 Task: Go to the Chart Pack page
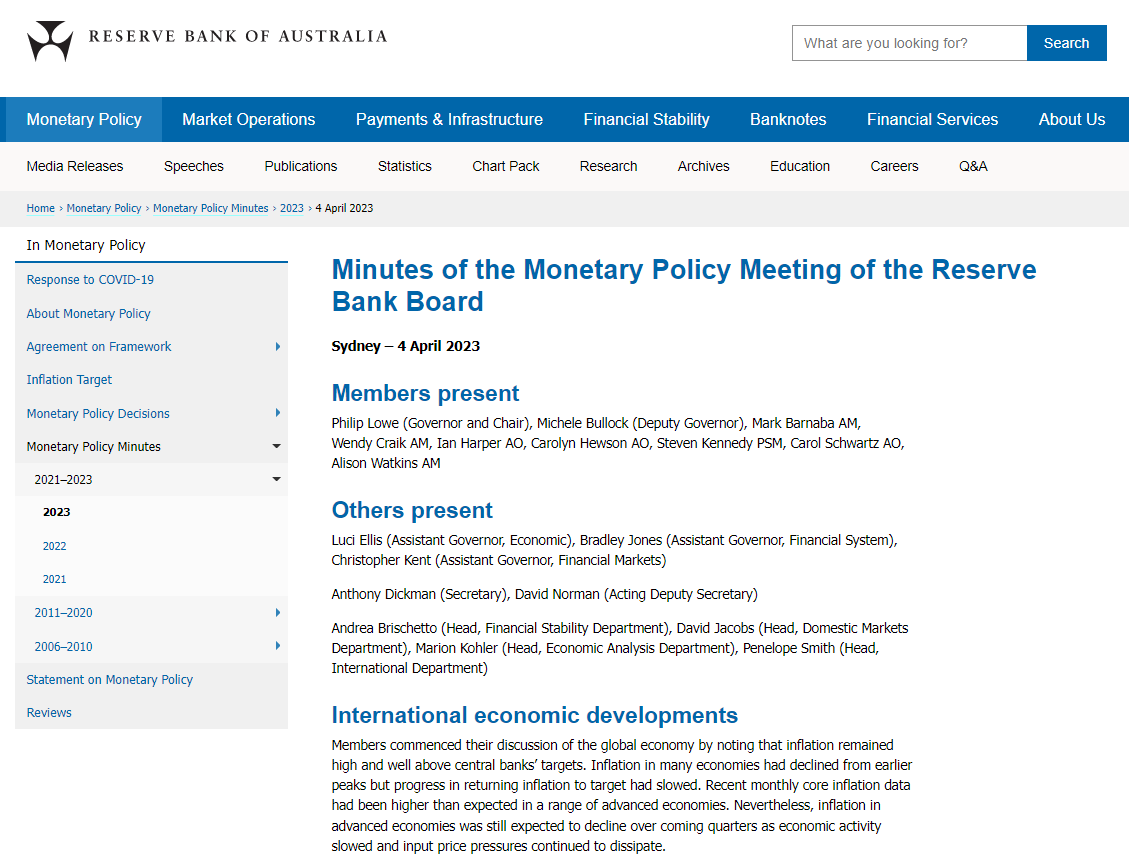click(505, 167)
